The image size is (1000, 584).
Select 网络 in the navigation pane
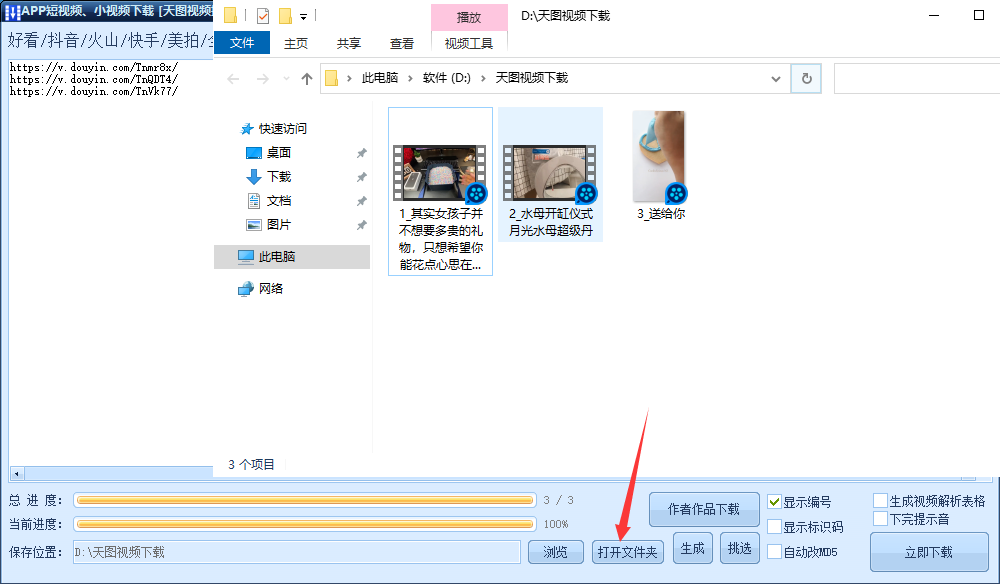(270, 289)
